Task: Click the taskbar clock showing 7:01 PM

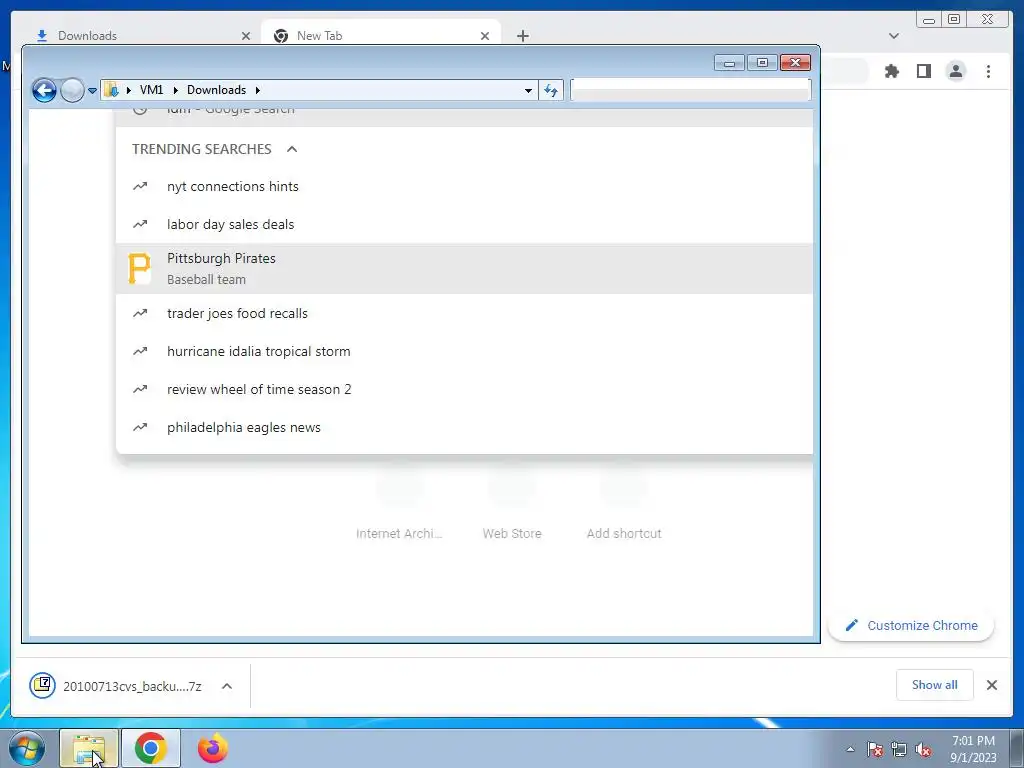Action: (x=973, y=749)
